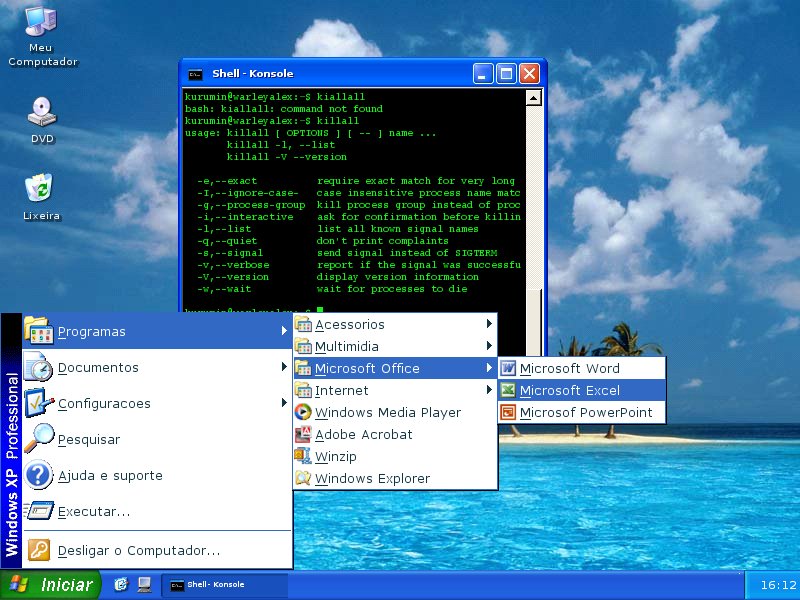Click Konsole scrollbar up arrow

[x=533, y=97]
